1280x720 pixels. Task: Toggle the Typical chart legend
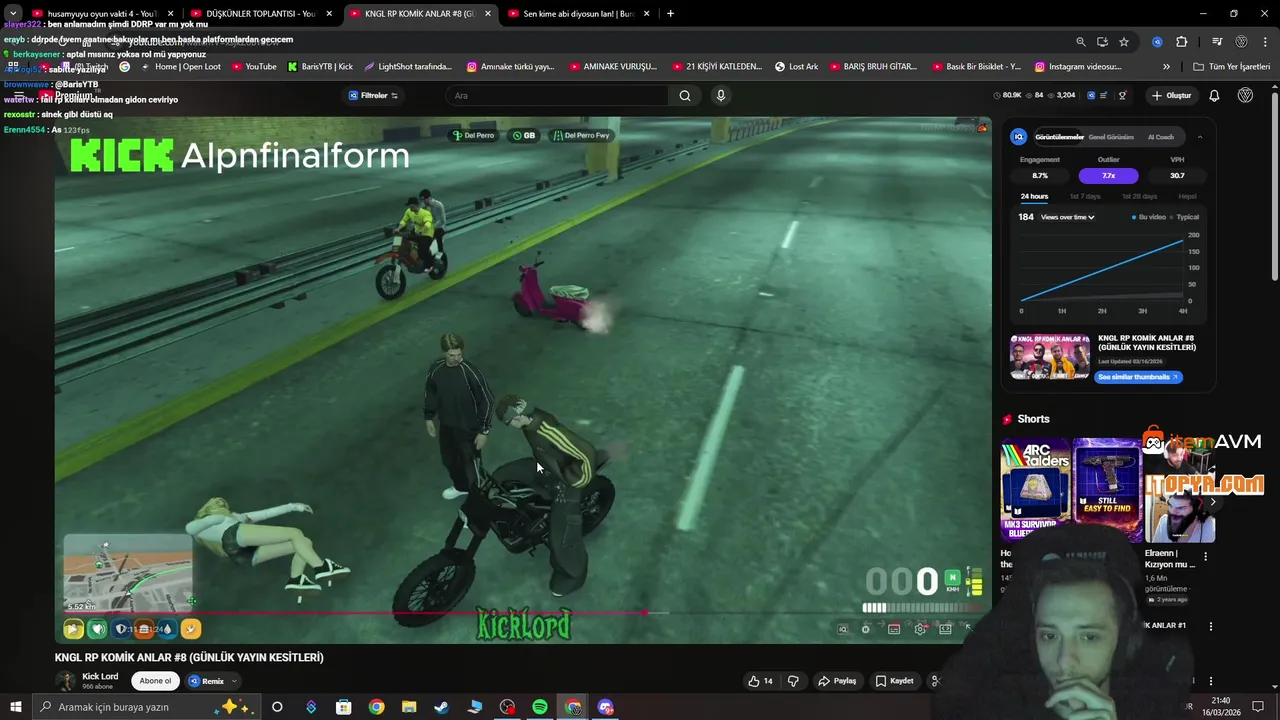[x=1185, y=217]
